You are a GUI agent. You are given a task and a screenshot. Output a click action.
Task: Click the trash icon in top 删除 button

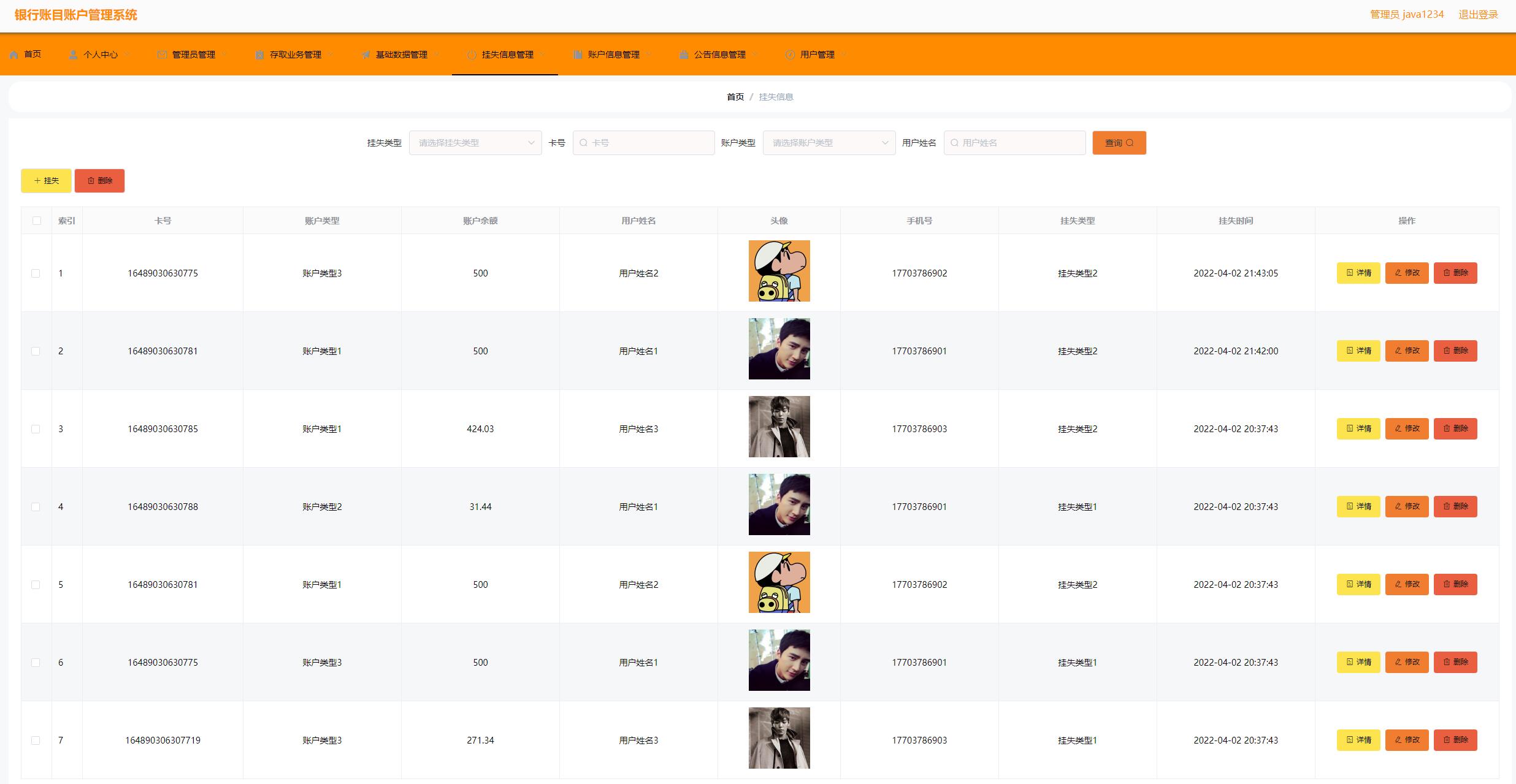click(x=91, y=181)
